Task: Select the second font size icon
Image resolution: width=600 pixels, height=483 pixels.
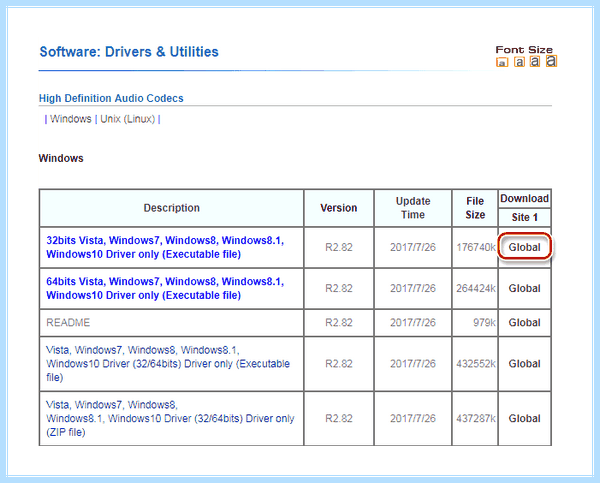Action: [519, 62]
